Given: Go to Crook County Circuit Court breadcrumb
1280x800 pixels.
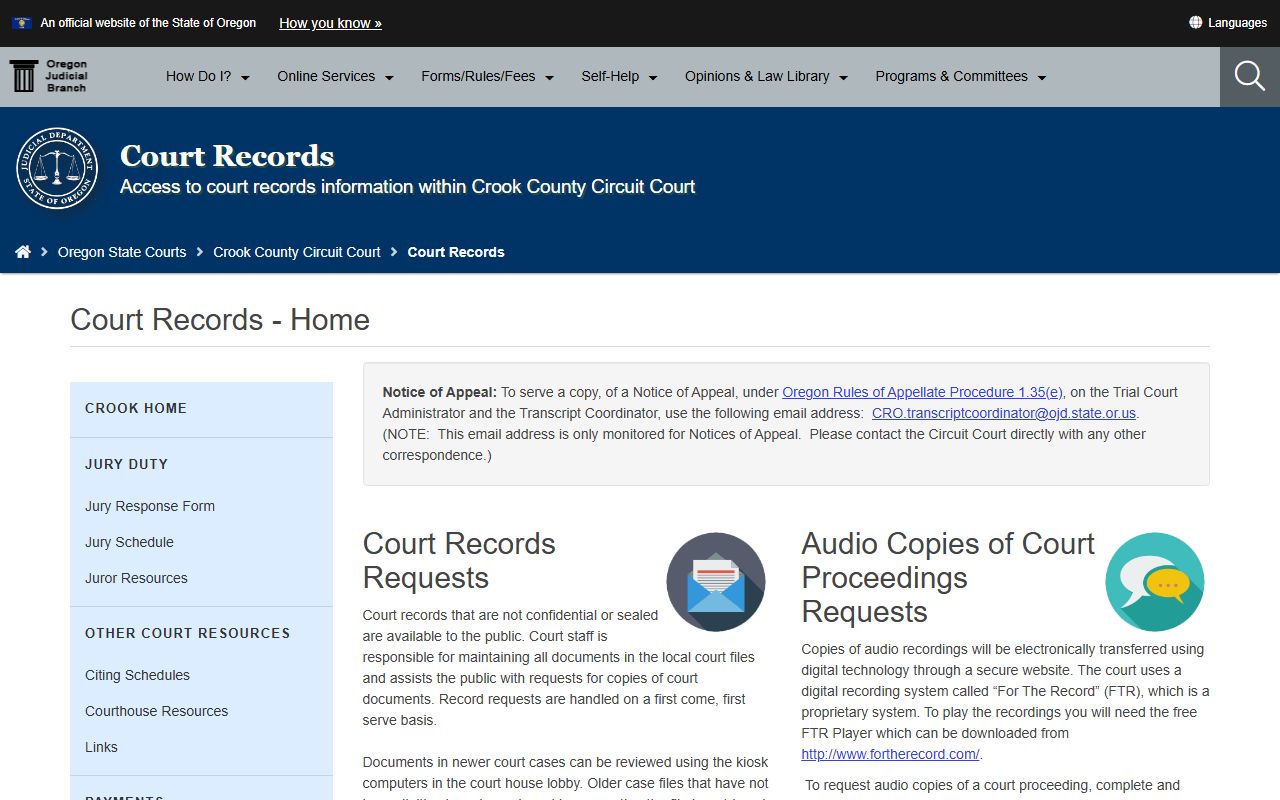Looking at the screenshot, I should [x=297, y=252].
